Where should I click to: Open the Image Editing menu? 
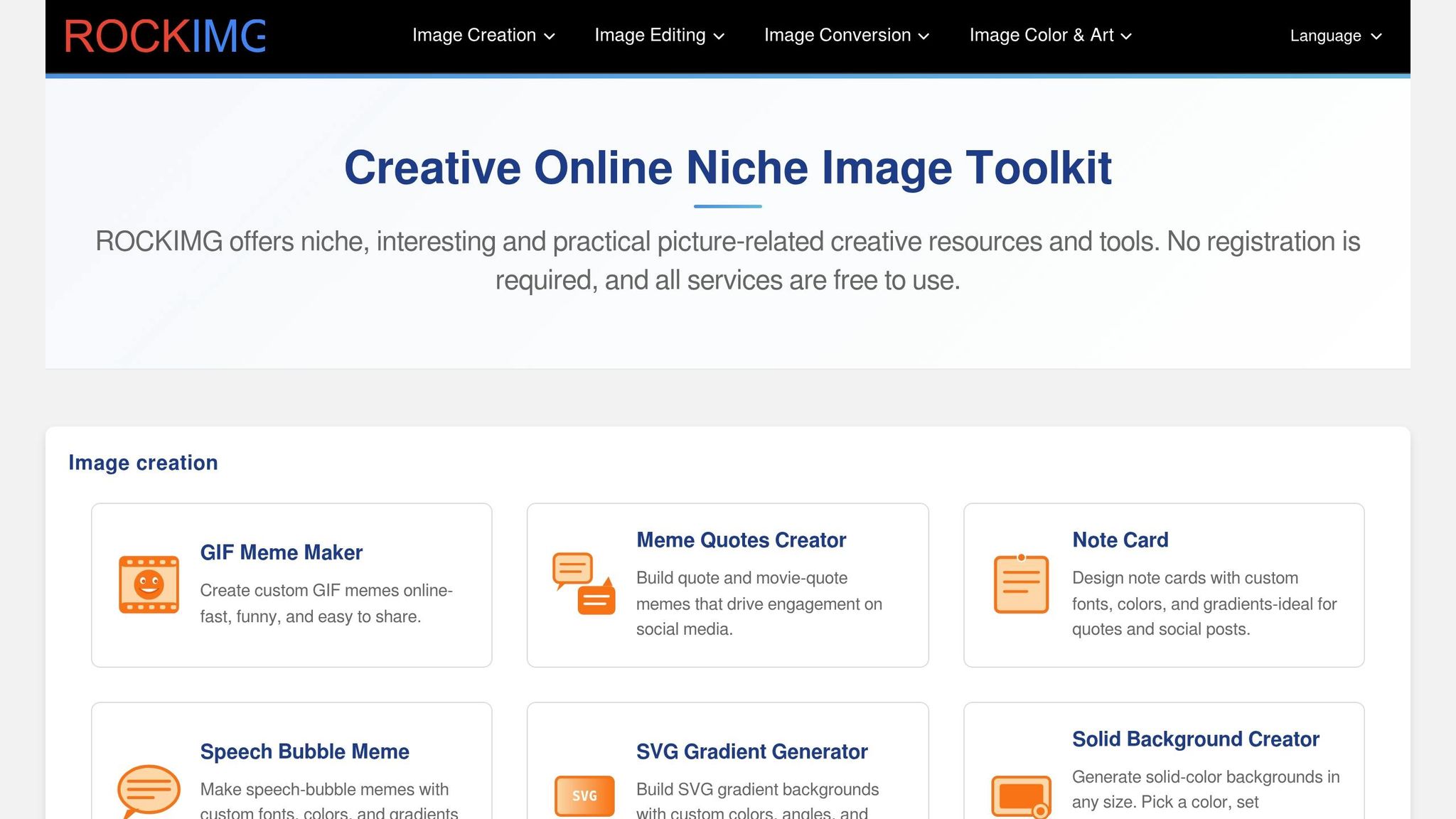point(660,36)
